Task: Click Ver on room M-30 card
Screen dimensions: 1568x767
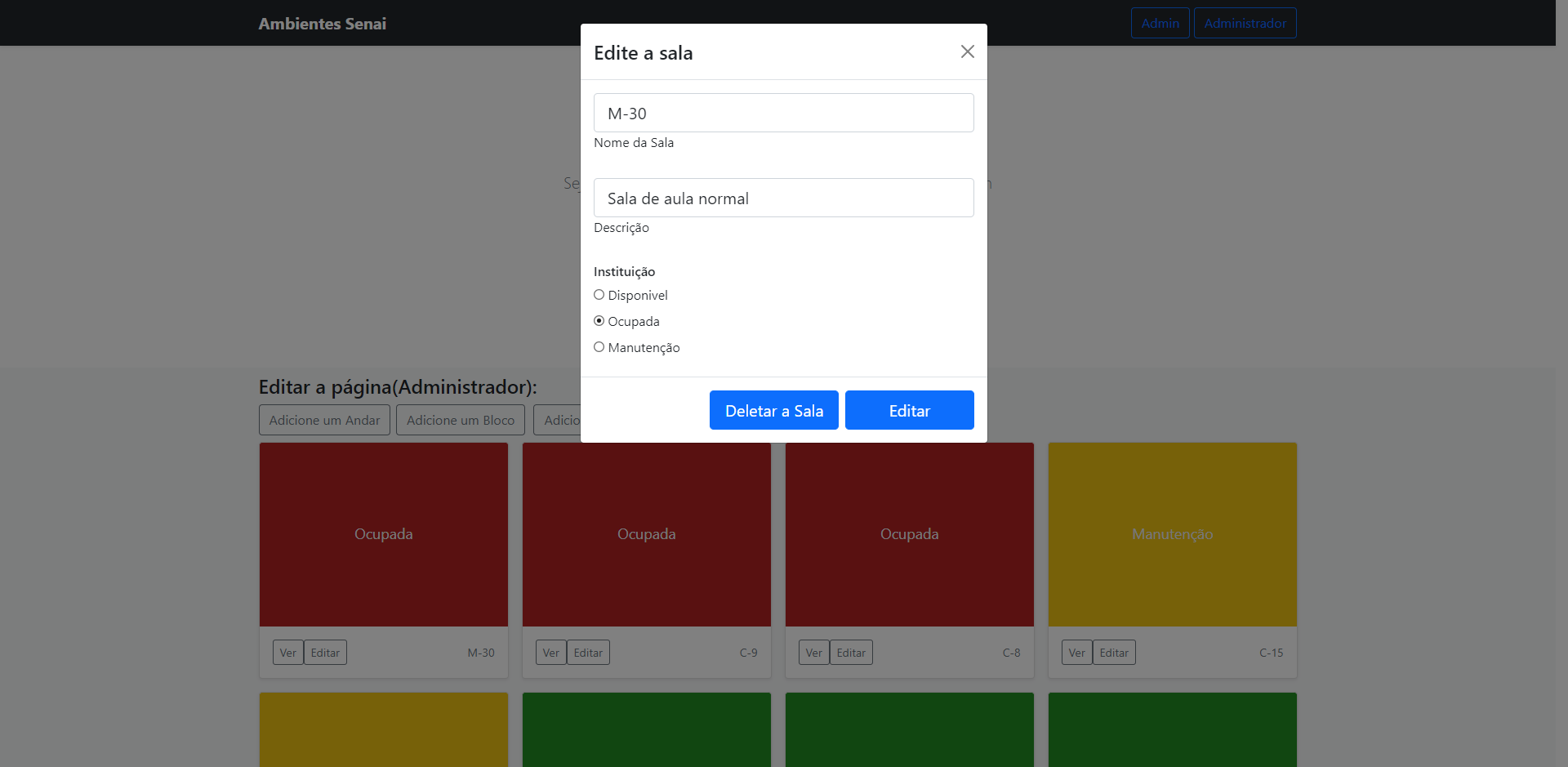Action: (287, 653)
